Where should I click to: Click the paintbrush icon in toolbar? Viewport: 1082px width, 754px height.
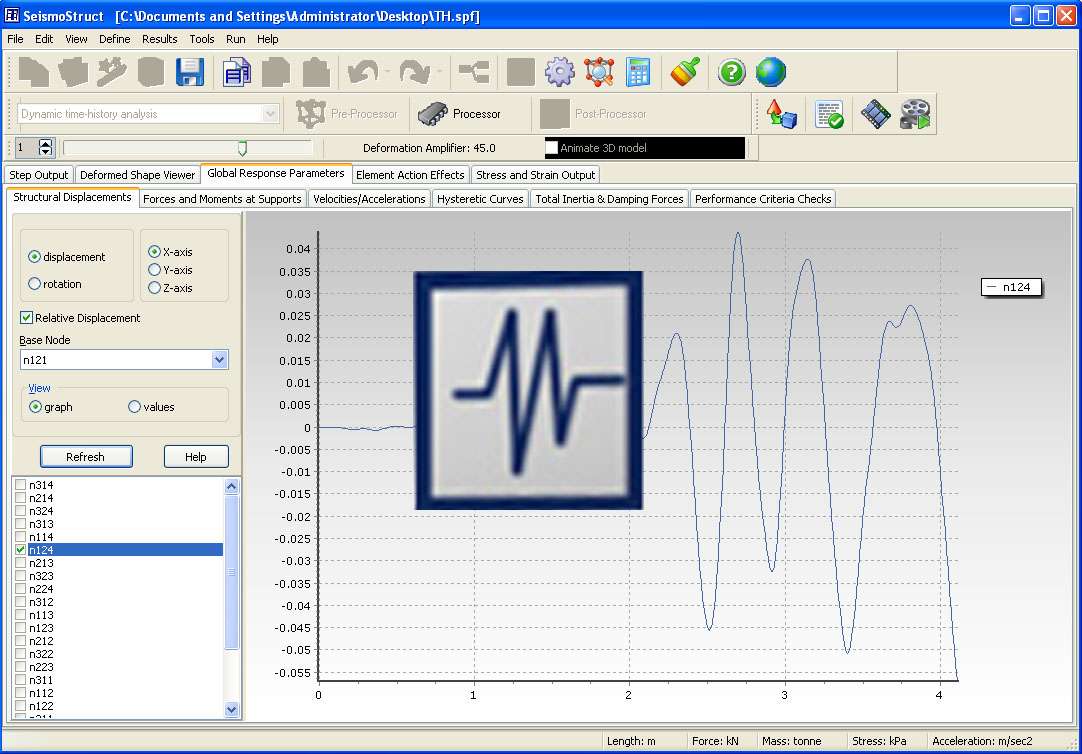click(685, 72)
